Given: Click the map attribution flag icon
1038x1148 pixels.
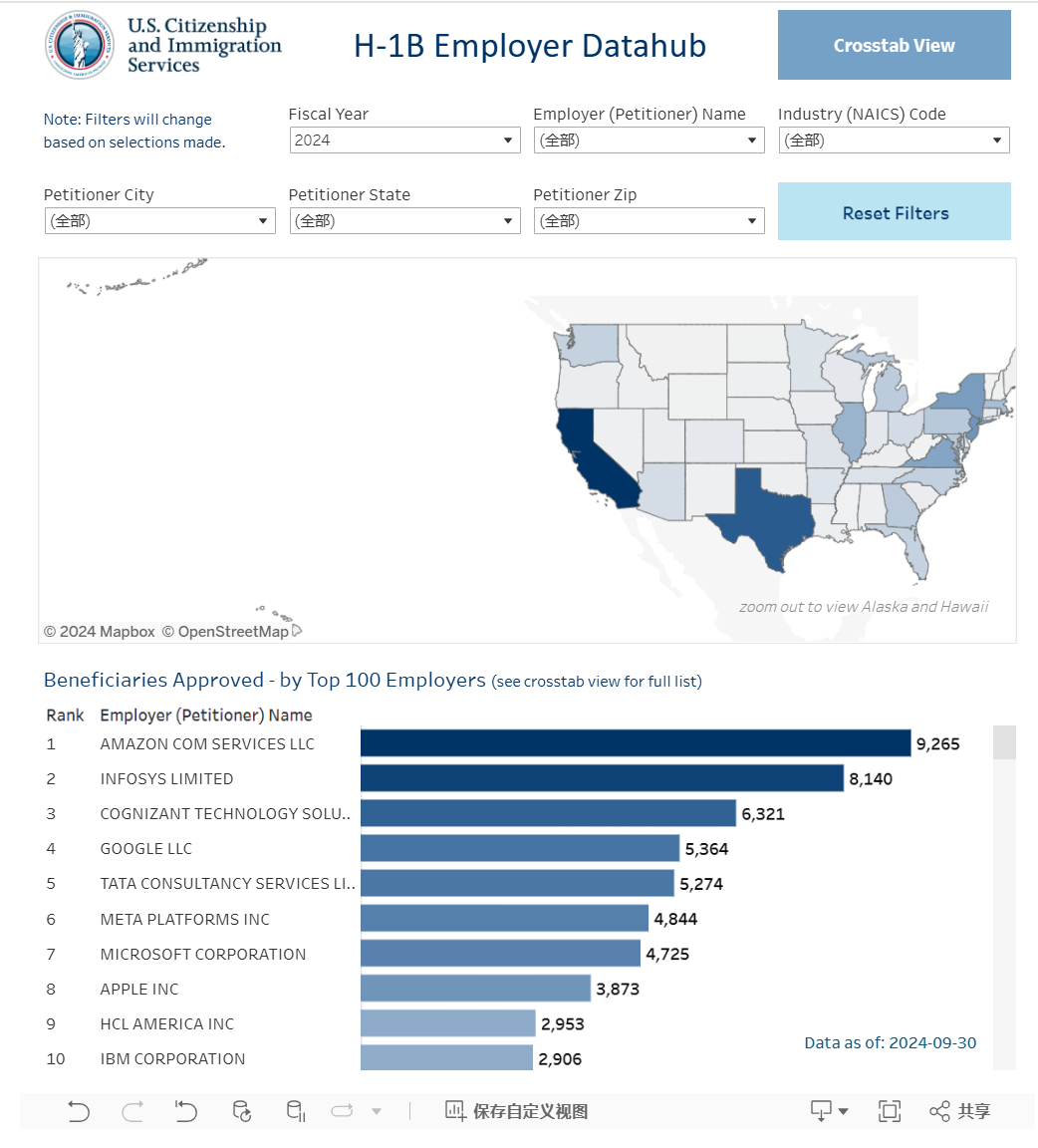Looking at the screenshot, I should point(297,631).
